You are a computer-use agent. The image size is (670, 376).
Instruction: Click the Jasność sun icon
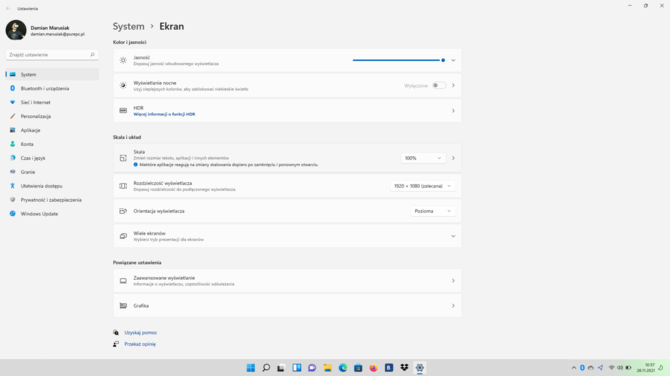[123, 60]
